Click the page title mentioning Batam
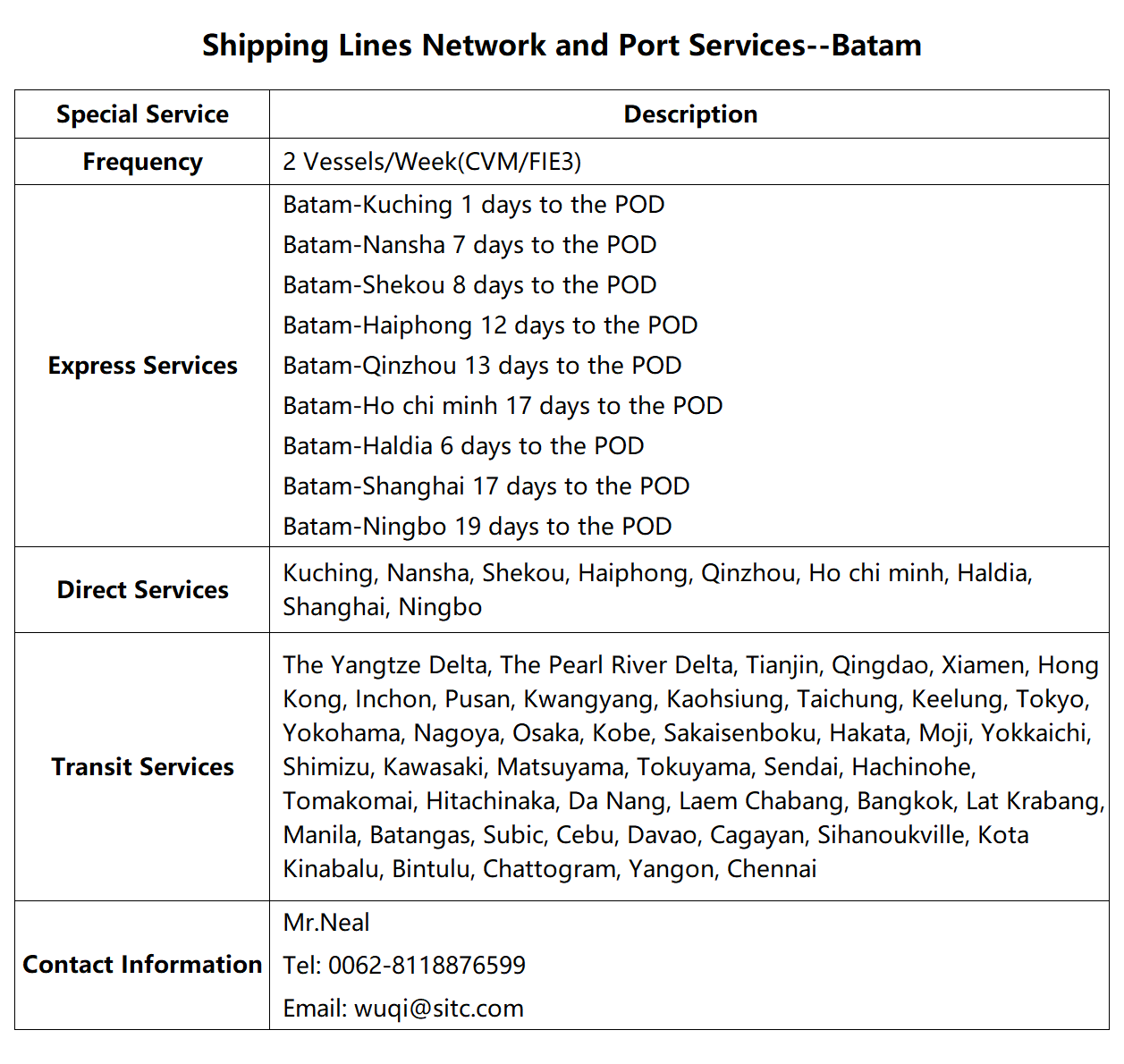 (x=562, y=46)
